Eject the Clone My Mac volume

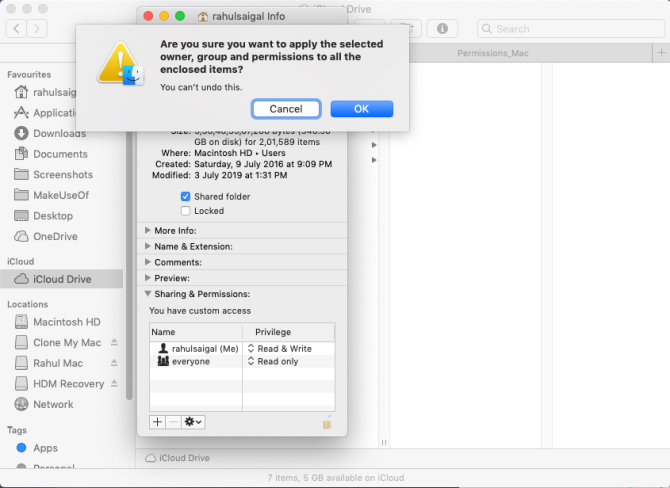click(x=114, y=343)
